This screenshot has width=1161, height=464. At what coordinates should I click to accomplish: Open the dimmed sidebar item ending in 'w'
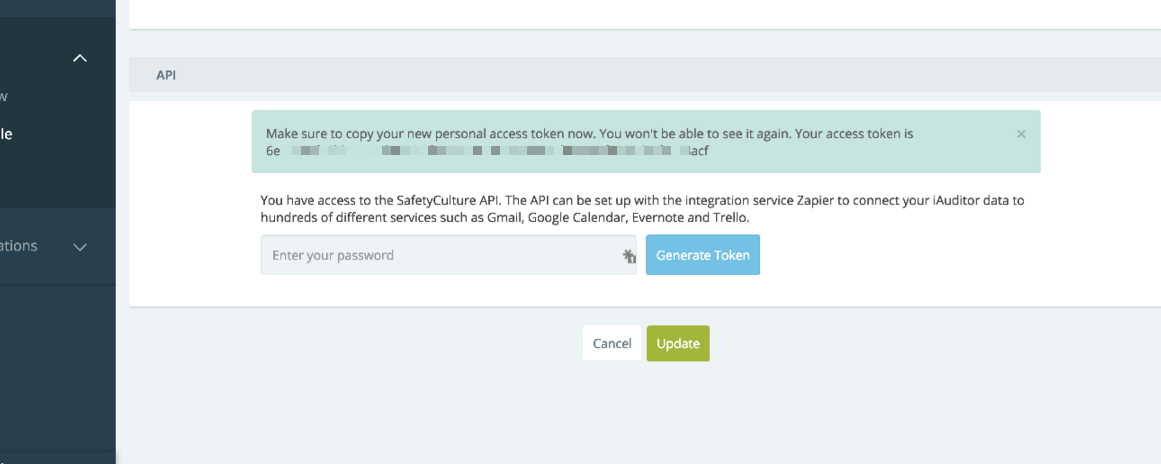[4, 96]
